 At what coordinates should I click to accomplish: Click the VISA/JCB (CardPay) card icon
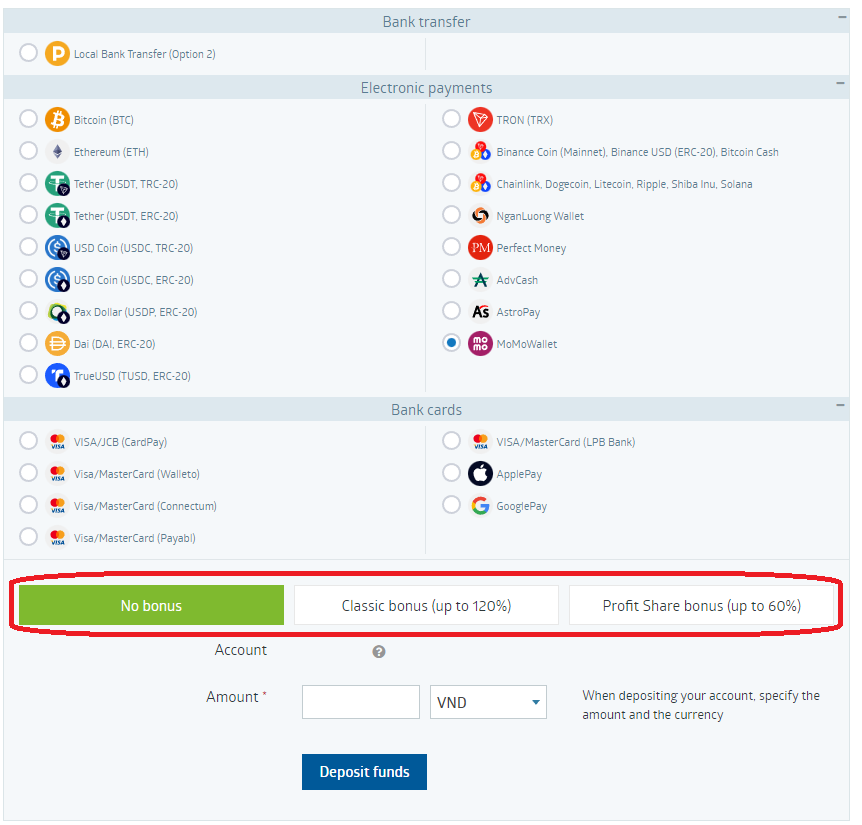pyautogui.click(x=57, y=442)
